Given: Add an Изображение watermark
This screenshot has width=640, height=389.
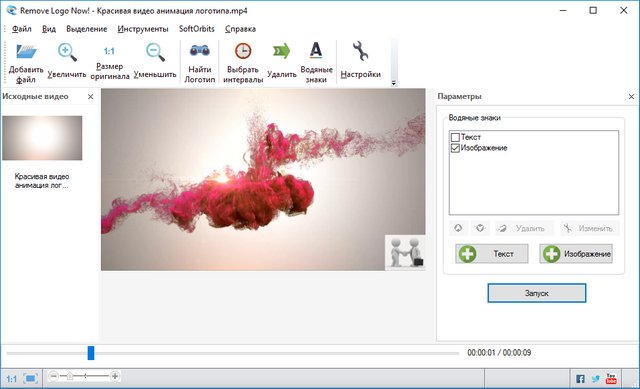Looking at the screenshot, I should (x=576, y=254).
